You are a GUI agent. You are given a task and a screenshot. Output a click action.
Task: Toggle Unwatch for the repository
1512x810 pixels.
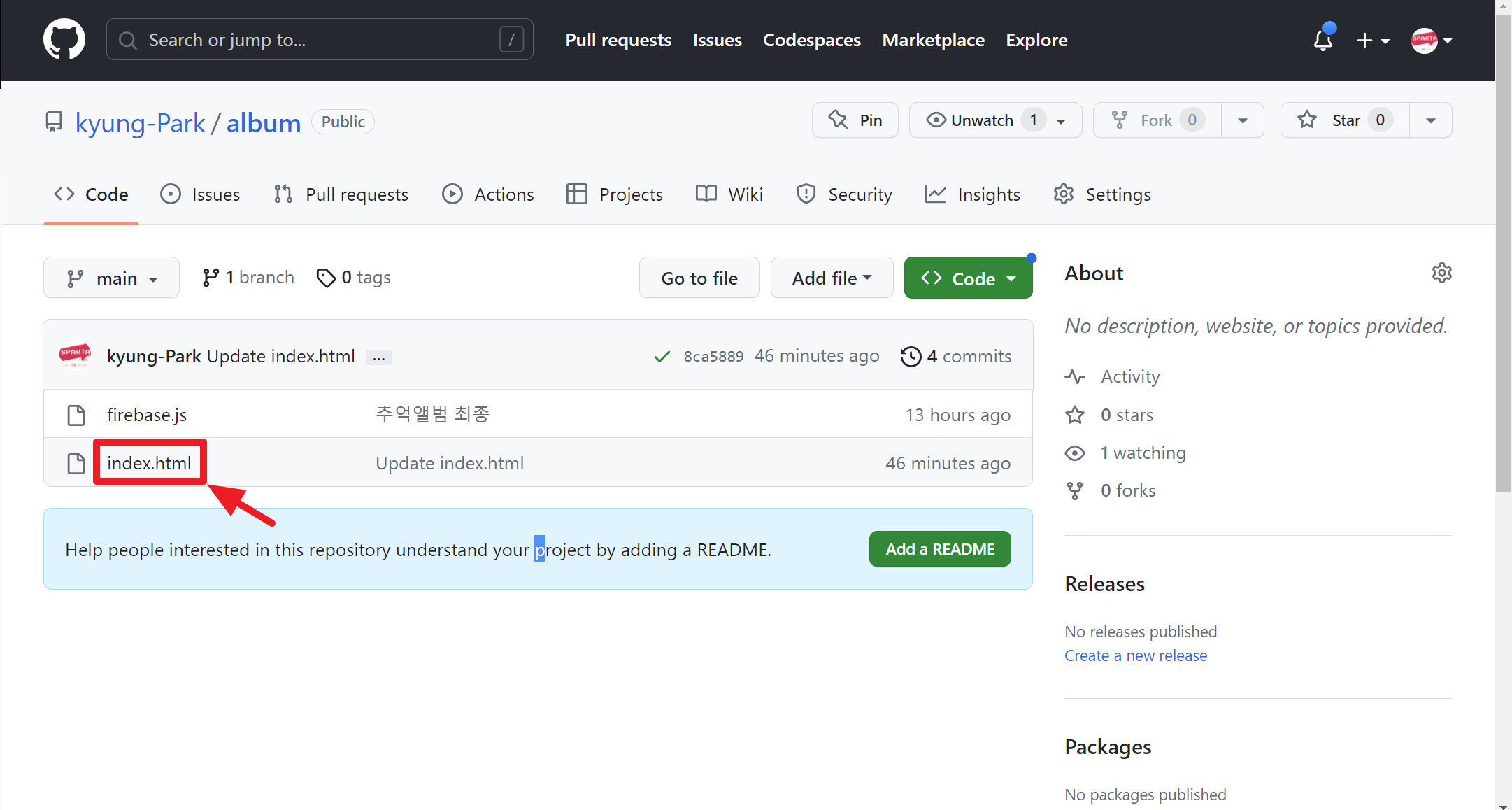pyautogui.click(x=982, y=120)
